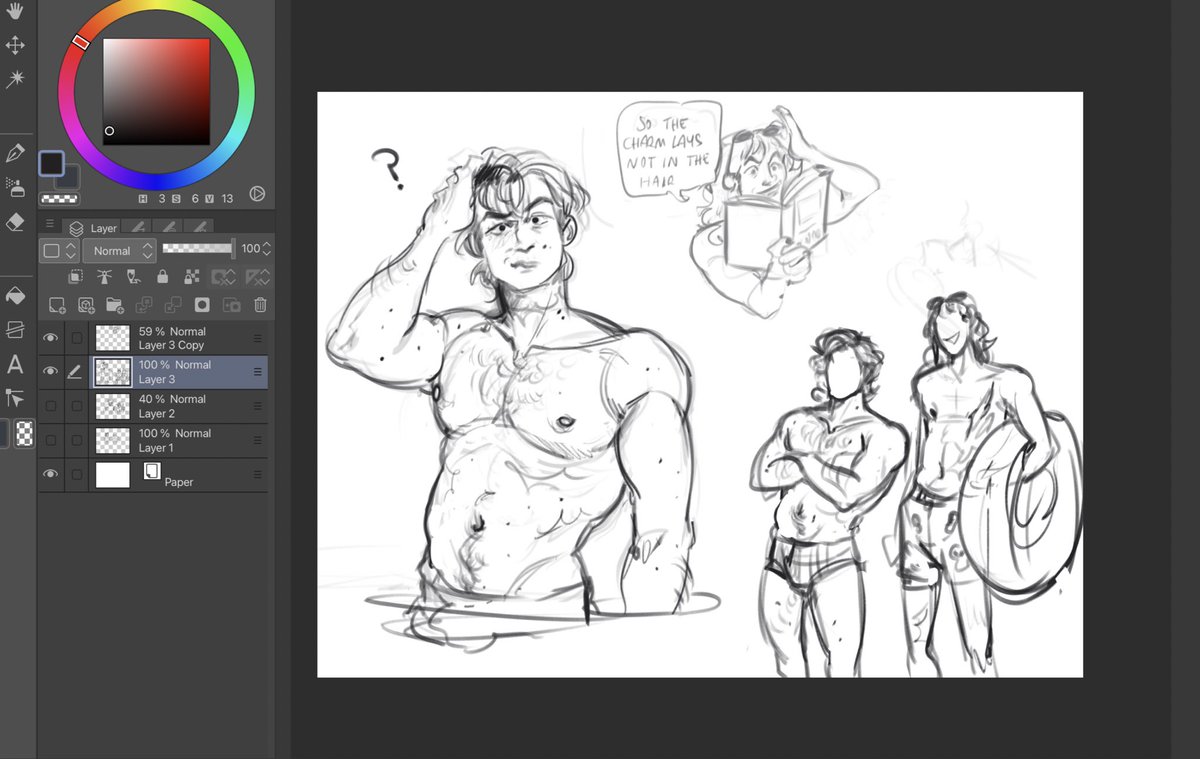Open the ruler display range dropdown
1200x759 pixels.
(x=257, y=277)
